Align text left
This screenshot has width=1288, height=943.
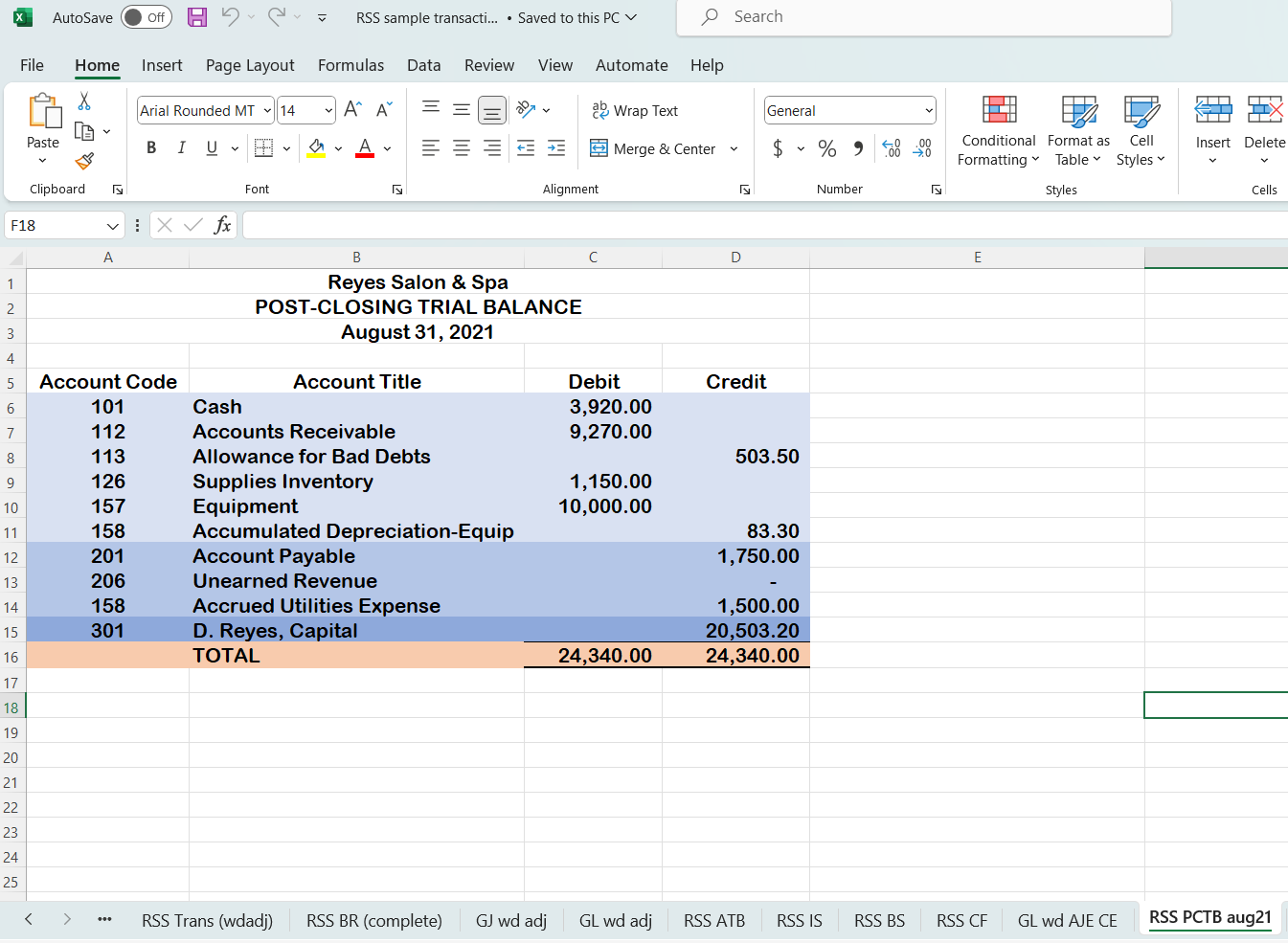click(x=431, y=148)
